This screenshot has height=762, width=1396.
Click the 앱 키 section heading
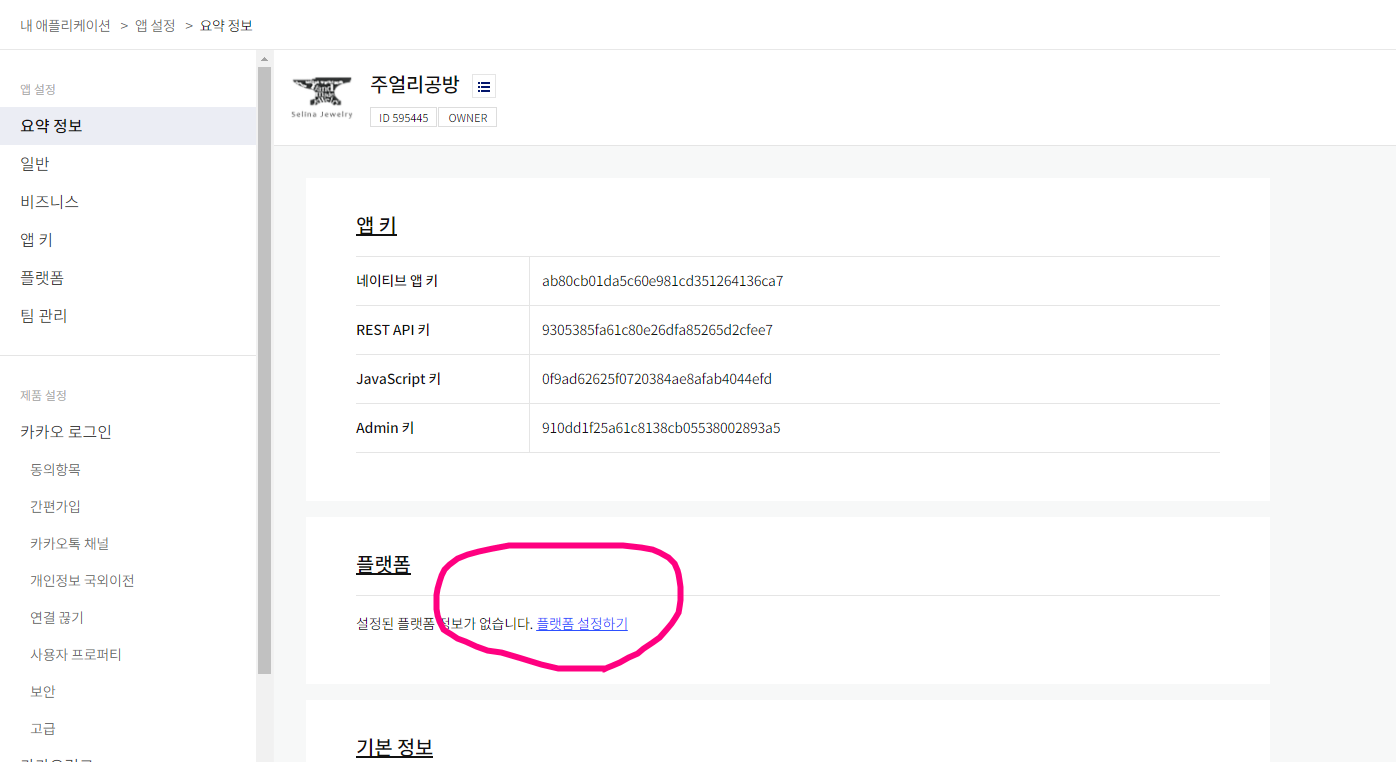point(376,225)
